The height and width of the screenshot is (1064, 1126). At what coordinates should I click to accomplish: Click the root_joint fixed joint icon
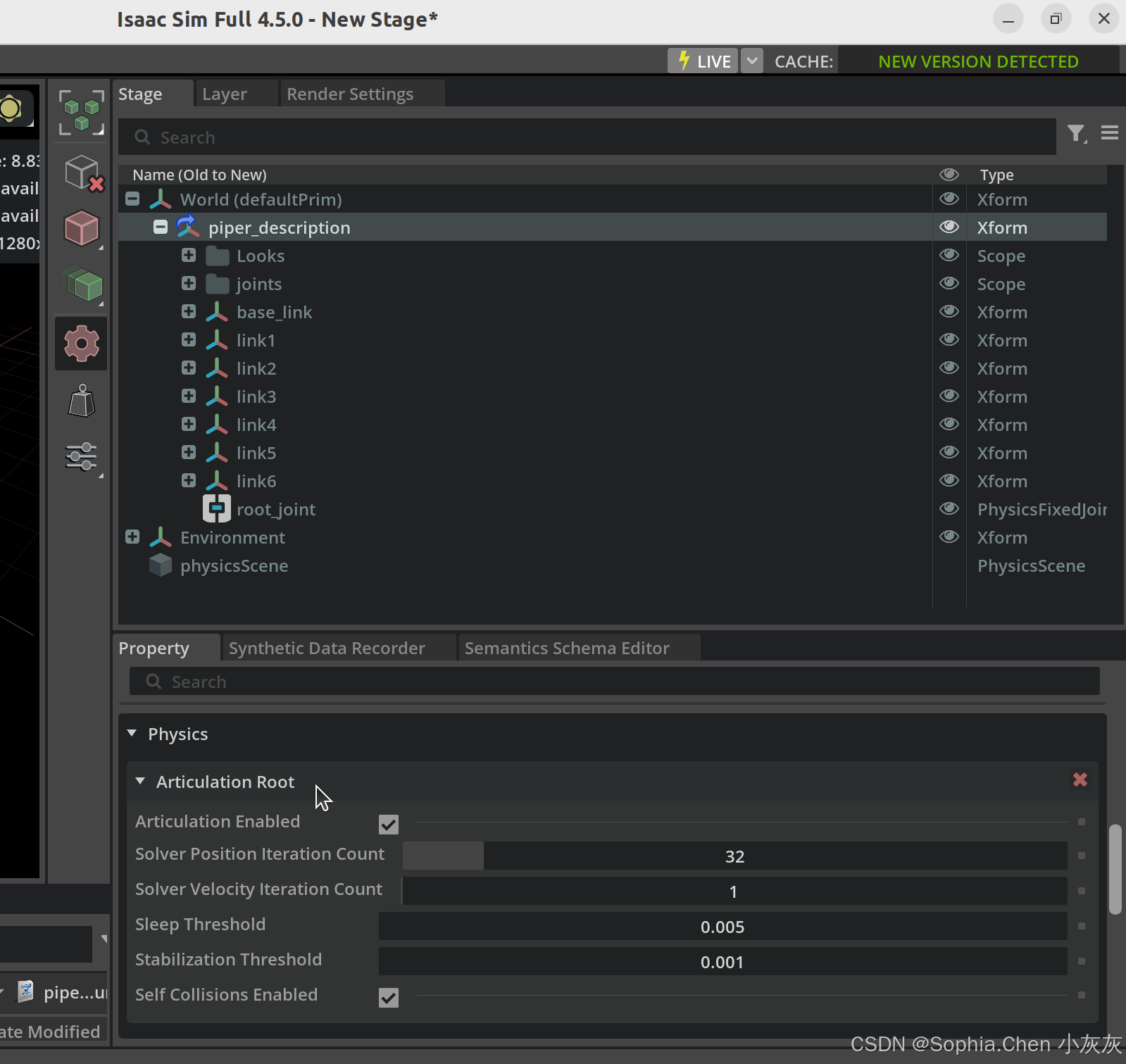tap(217, 508)
